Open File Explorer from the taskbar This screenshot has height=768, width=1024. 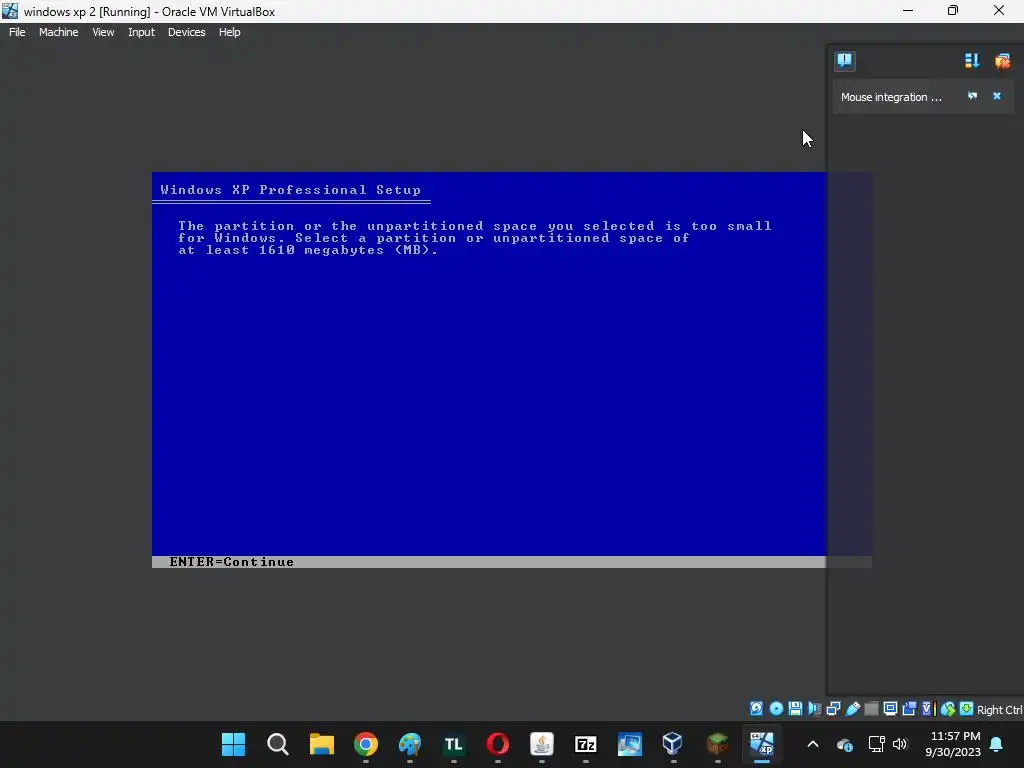click(x=321, y=744)
